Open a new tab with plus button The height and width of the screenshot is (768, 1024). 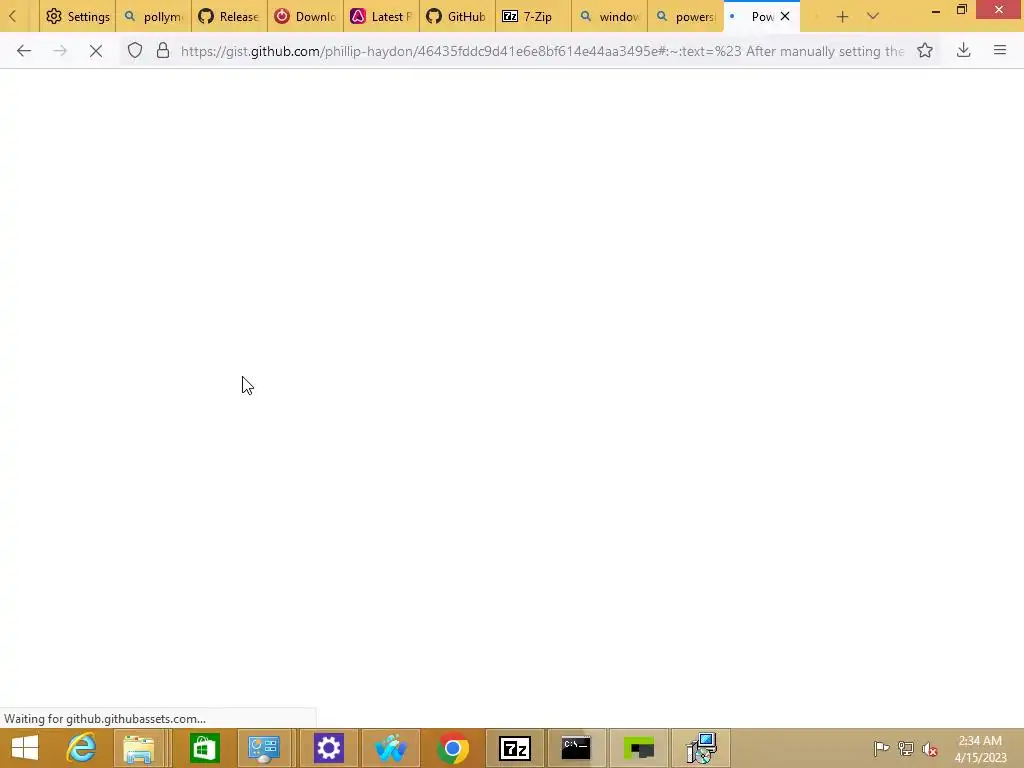842,17
